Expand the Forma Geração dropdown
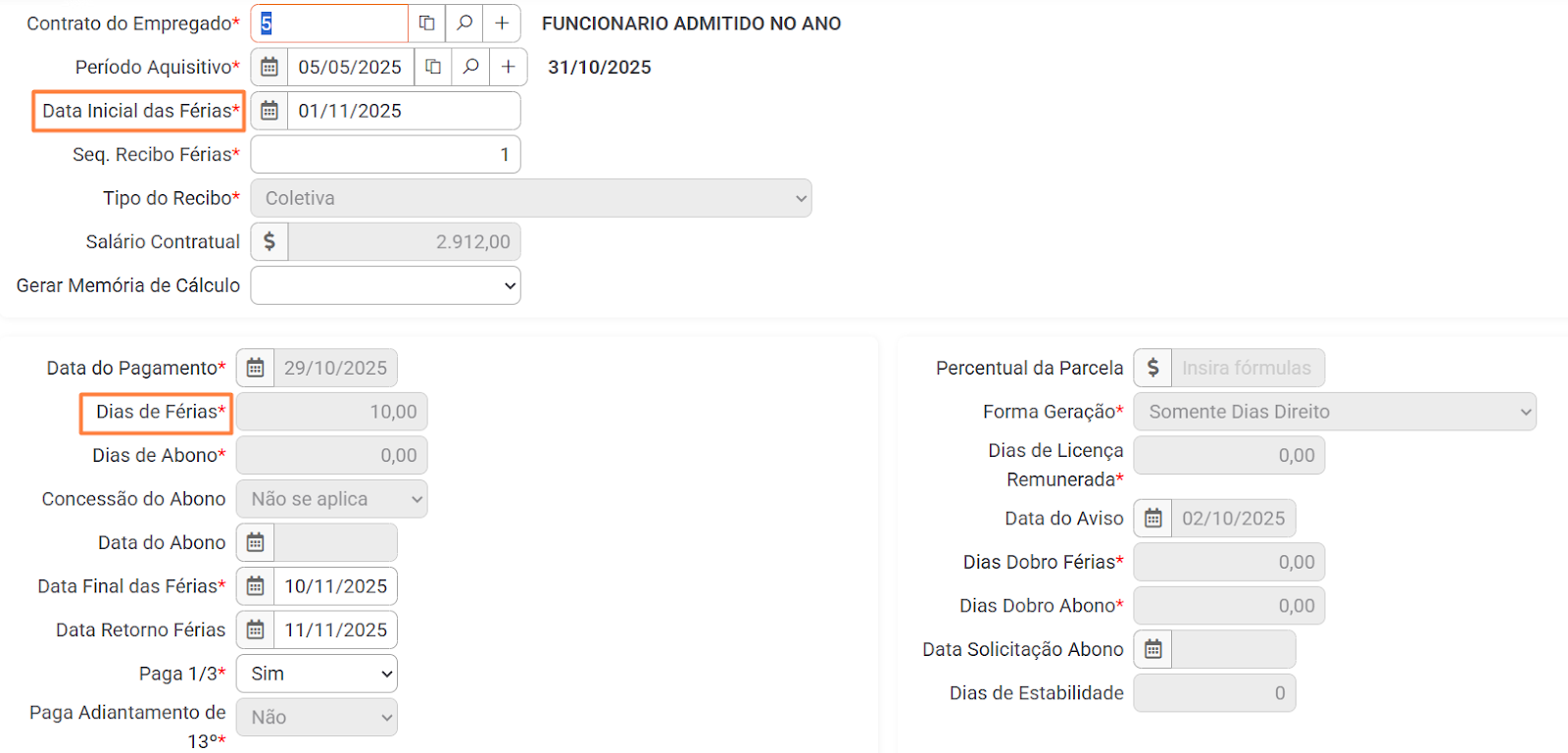The height and width of the screenshot is (753, 1568). pyautogui.click(x=1334, y=412)
